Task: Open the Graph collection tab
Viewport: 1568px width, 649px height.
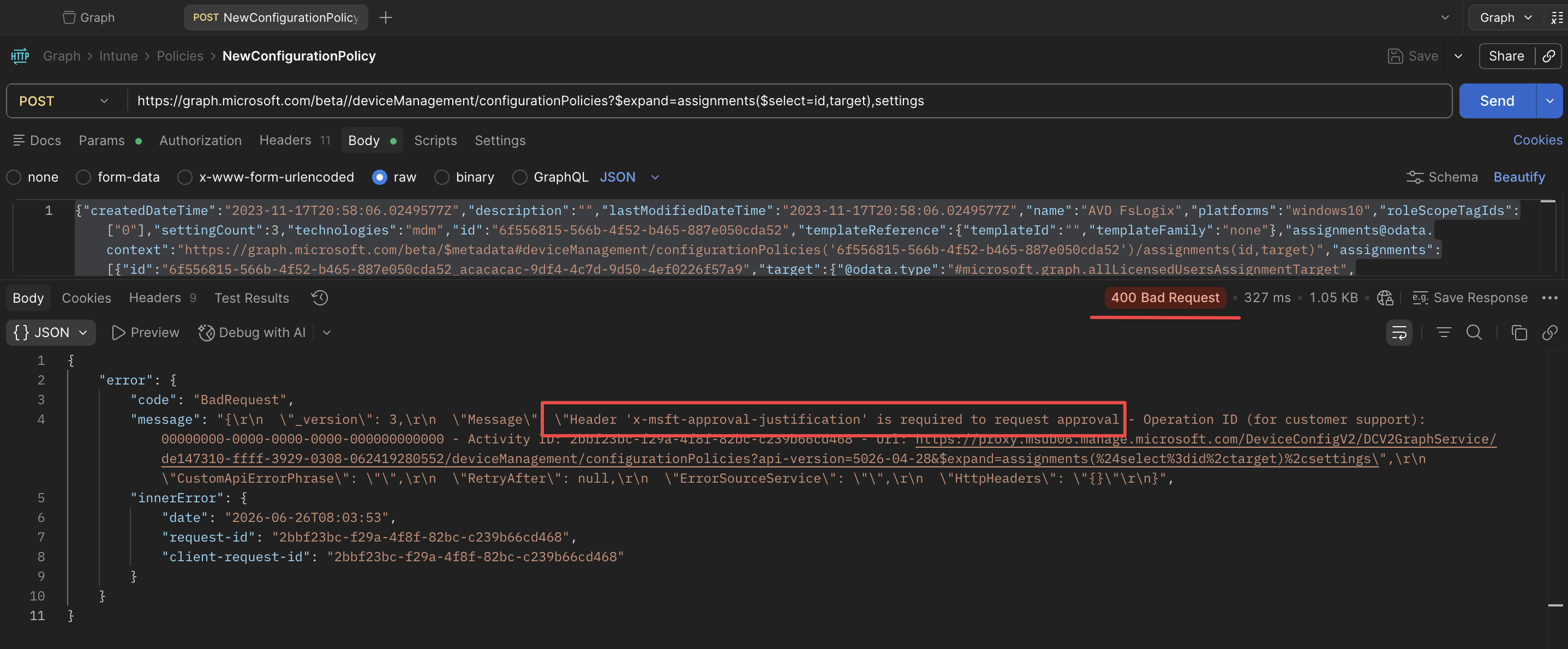Action: pyautogui.click(x=89, y=17)
